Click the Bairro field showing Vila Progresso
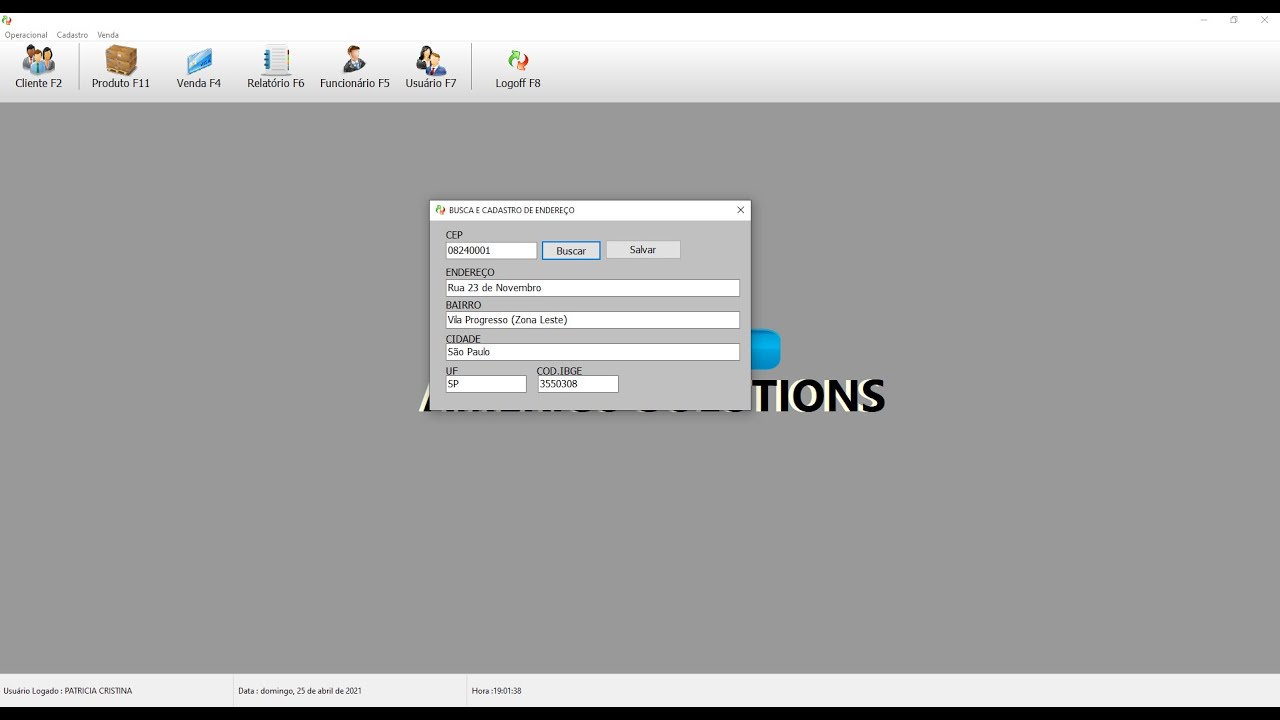Screen dimensions: 1280x720 coord(593,320)
